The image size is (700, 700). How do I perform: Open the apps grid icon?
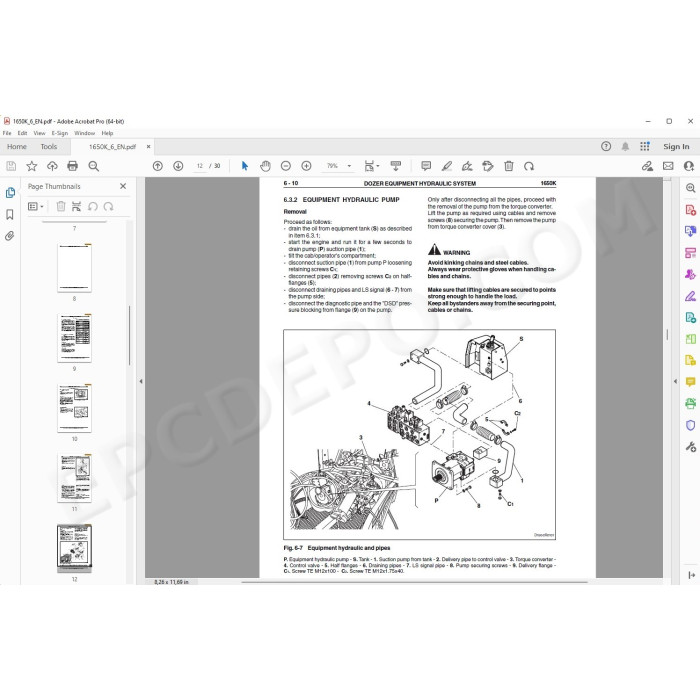[x=645, y=146]
